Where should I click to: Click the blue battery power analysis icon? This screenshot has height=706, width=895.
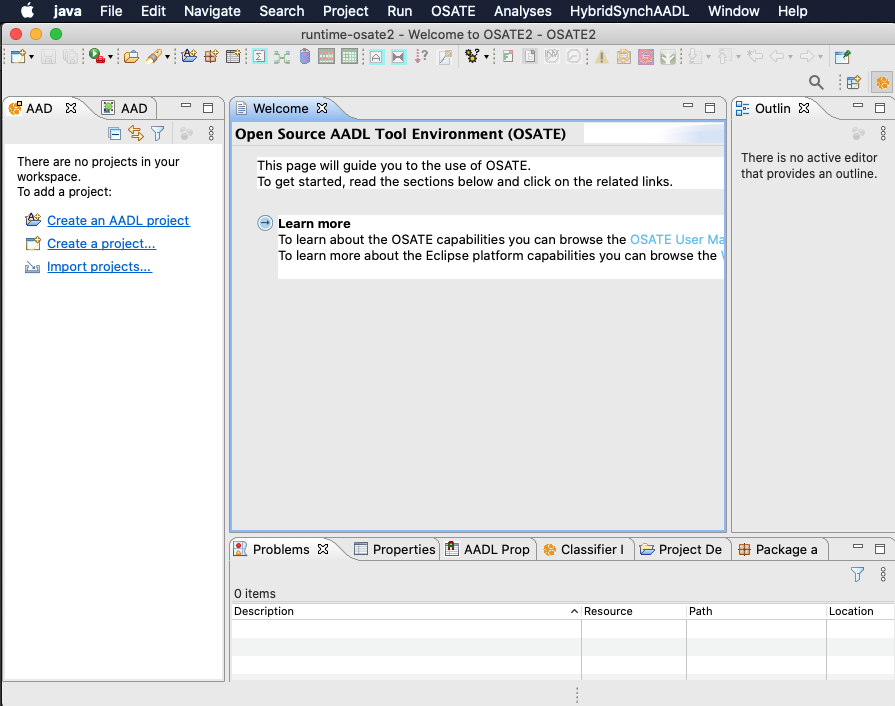(305, 57)
